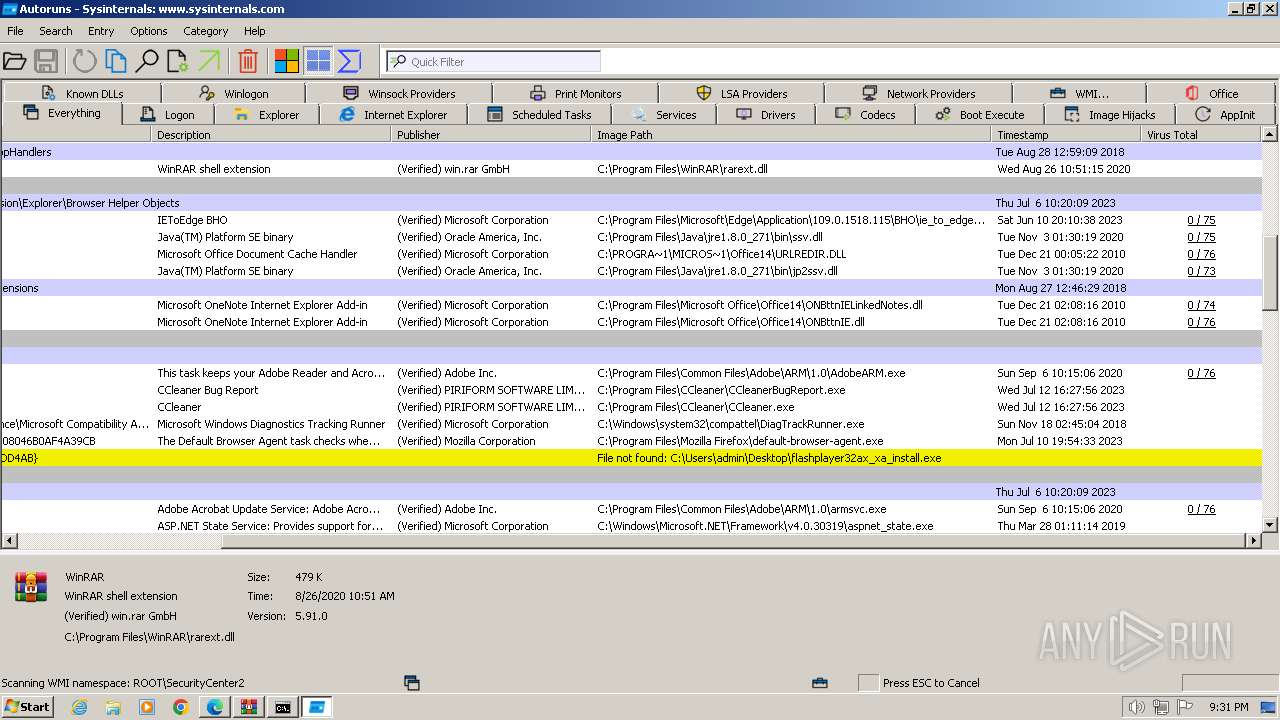This screenshot has width=1280, height=720.
Task: Select the CCleaner Bug Report entry
Action: [631, 390]
